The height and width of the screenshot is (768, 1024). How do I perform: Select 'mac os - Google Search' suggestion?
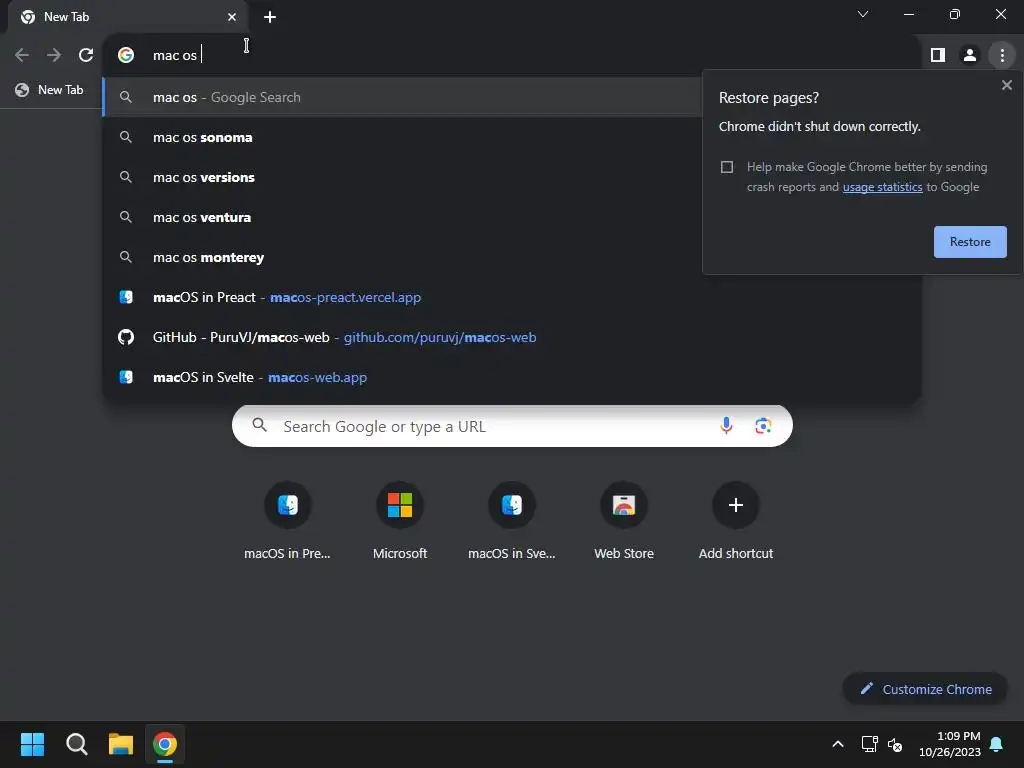pos(402,97)
